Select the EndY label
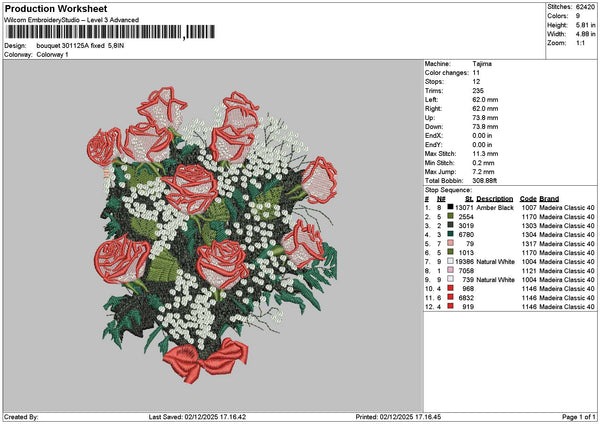600x424 pixels. pos(434,145)
